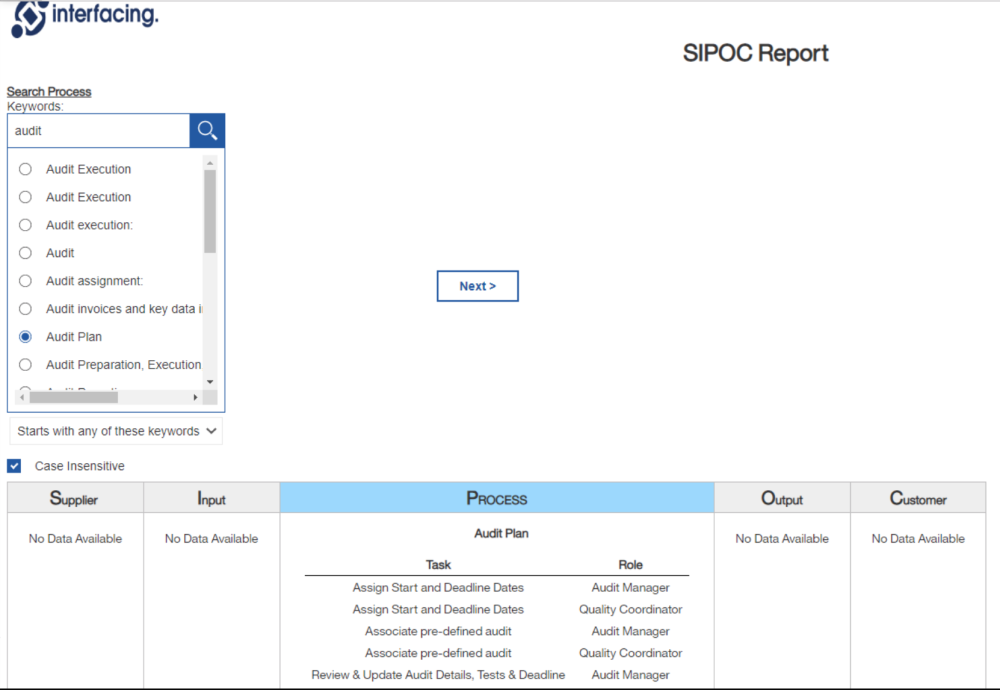Click the Search Process link

49,92
